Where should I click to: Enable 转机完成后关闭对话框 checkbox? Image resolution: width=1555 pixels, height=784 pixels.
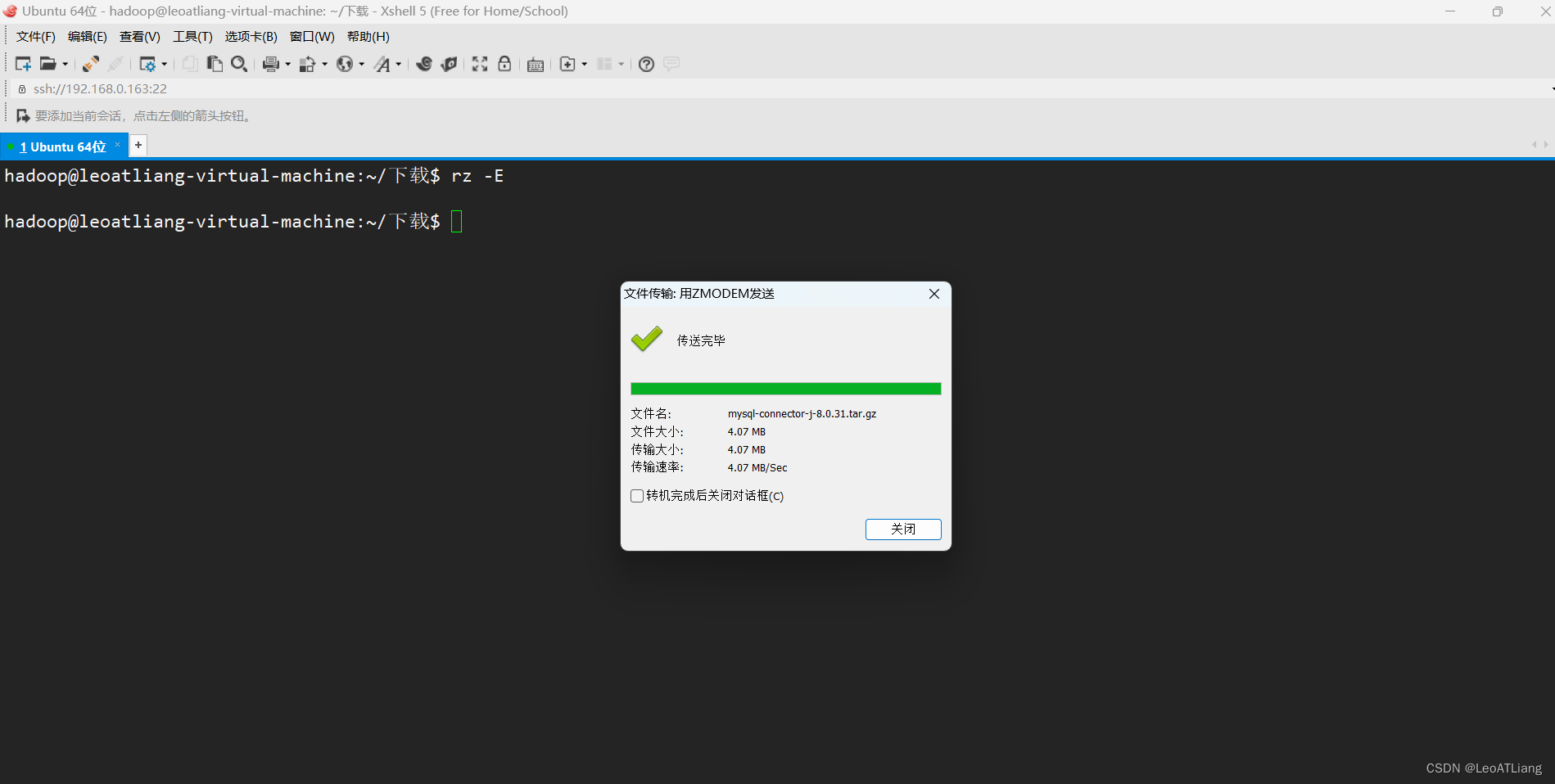pyautogui.click(x=636, y=496)
